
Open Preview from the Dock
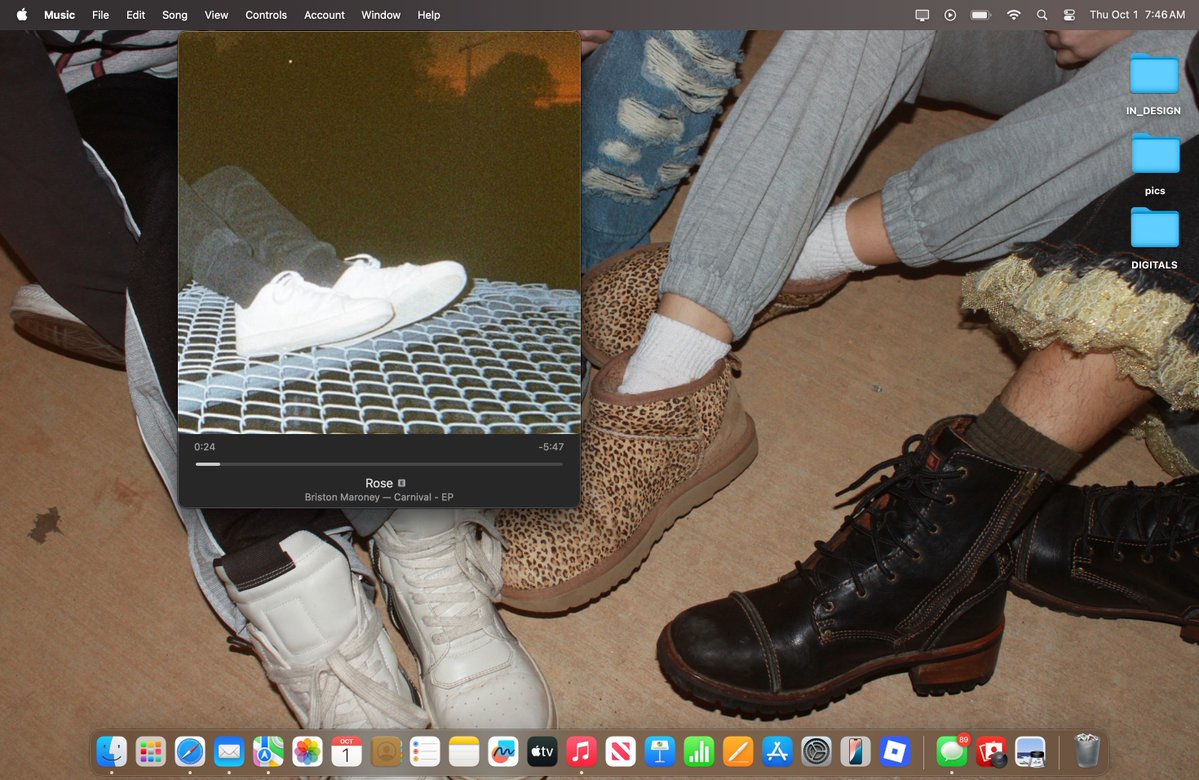click(1030, 752)
